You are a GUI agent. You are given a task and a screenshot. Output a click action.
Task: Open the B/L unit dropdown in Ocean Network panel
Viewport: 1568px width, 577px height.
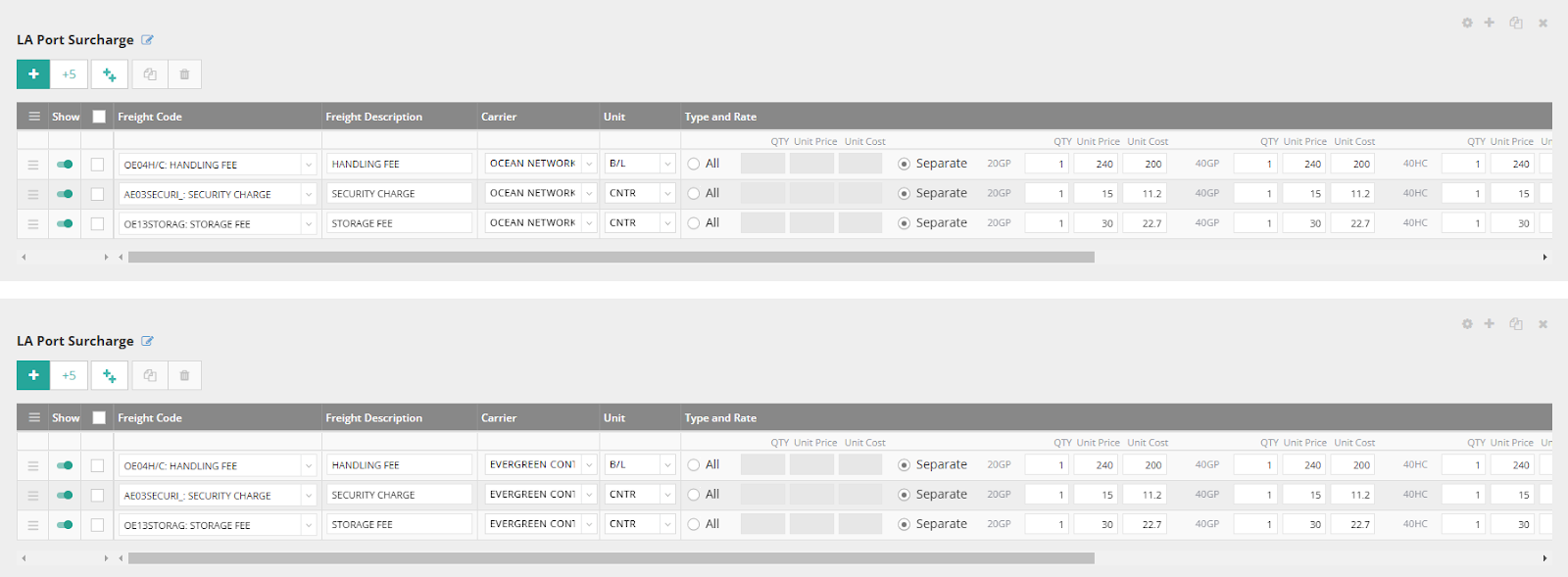point(667,165)
